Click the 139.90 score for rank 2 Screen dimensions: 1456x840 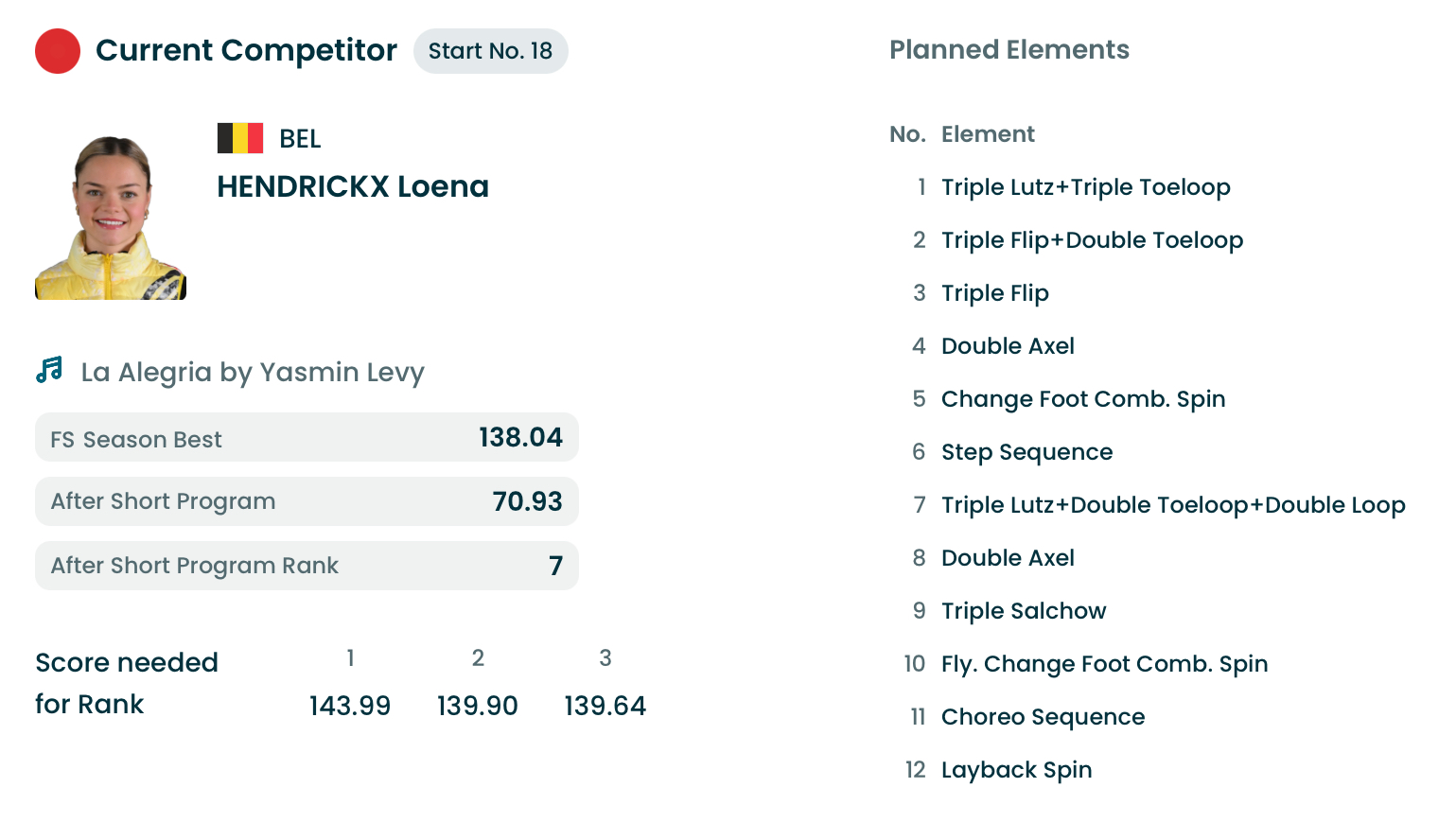(x=478, y=706)
